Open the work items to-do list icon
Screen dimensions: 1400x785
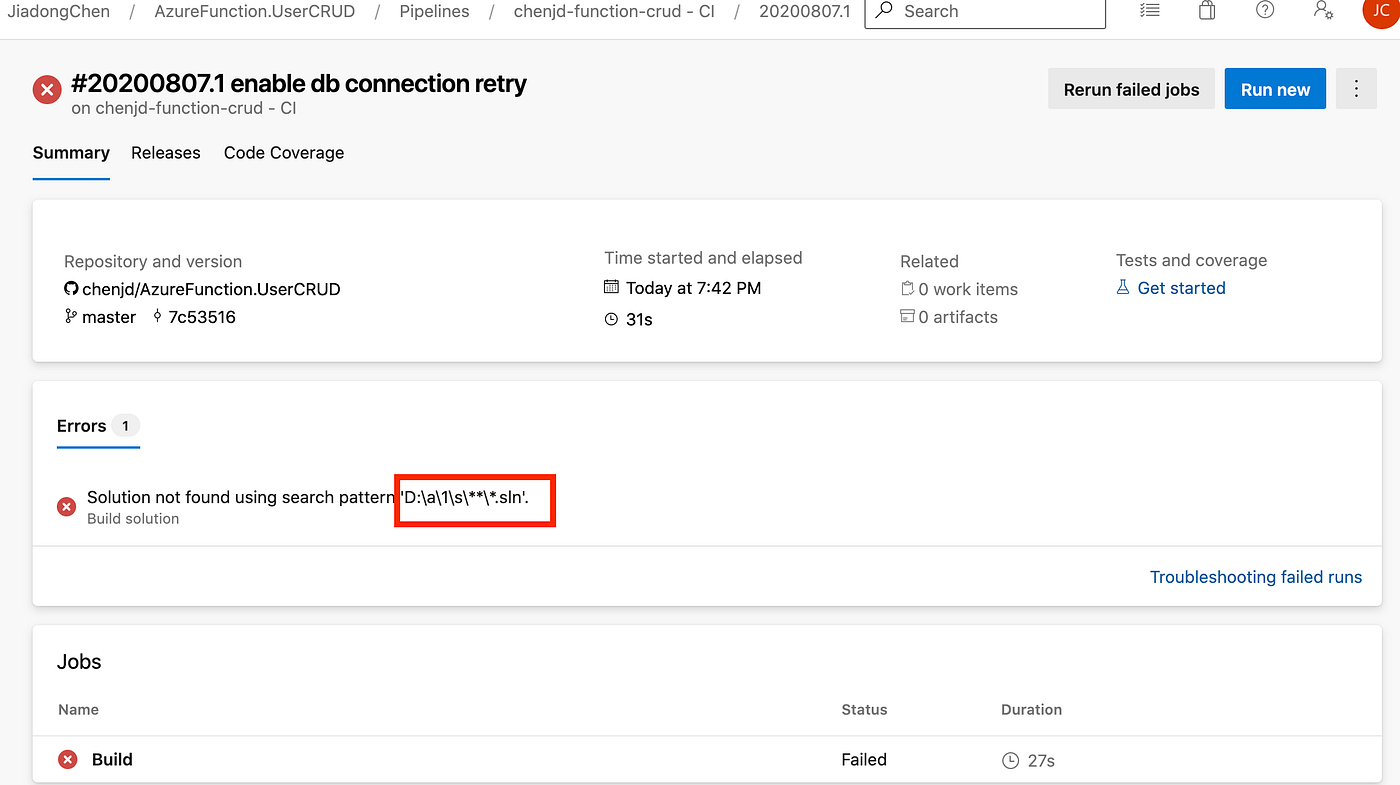[x=1149, y=11]
